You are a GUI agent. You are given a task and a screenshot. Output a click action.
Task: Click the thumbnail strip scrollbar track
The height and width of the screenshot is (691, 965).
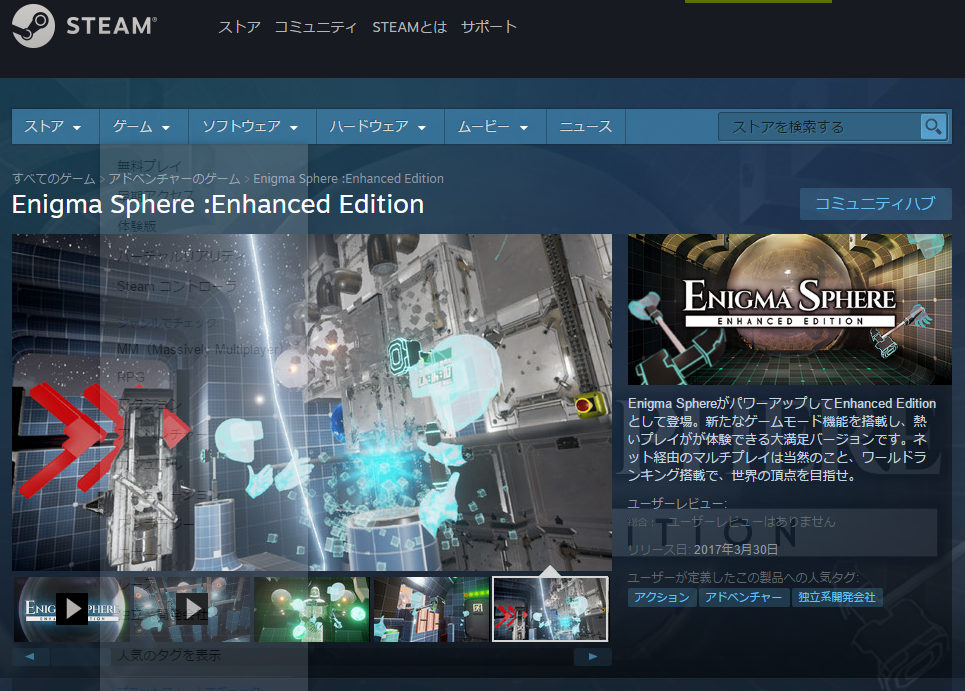coord(312,657)
